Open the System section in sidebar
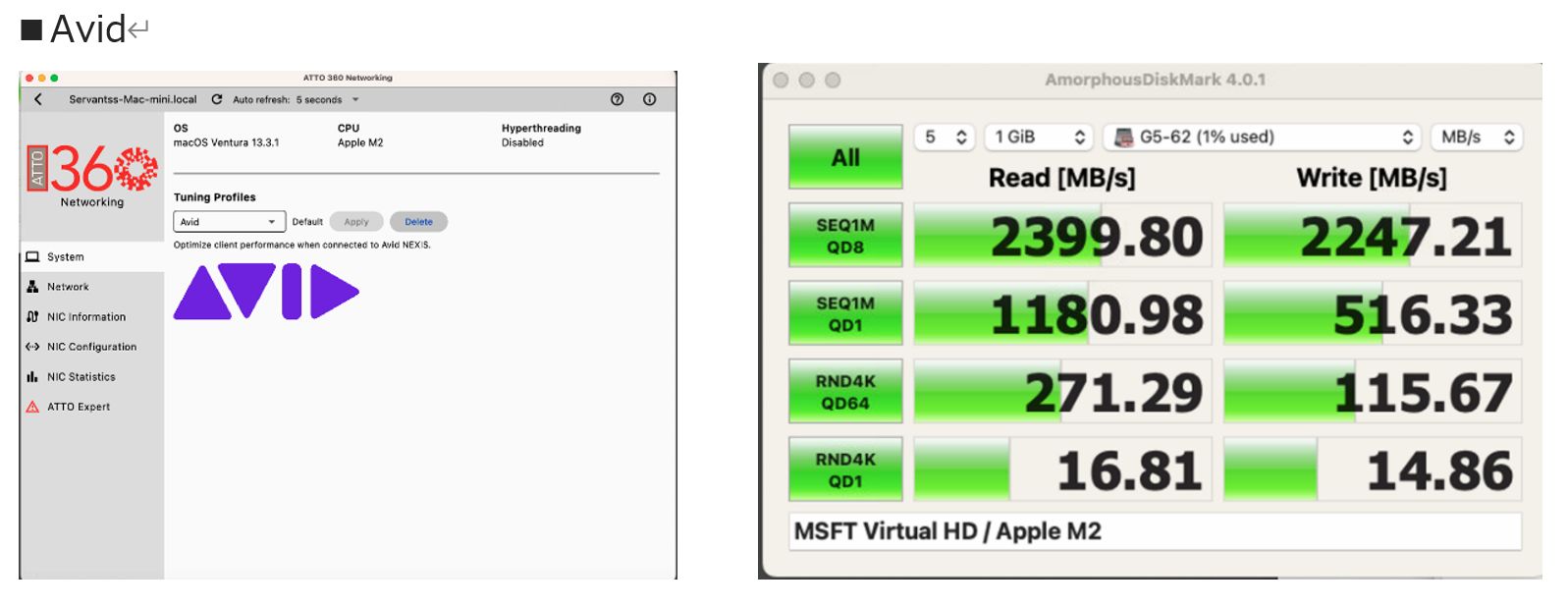Screen dimensions: 1568x609 tap(91, 257)
